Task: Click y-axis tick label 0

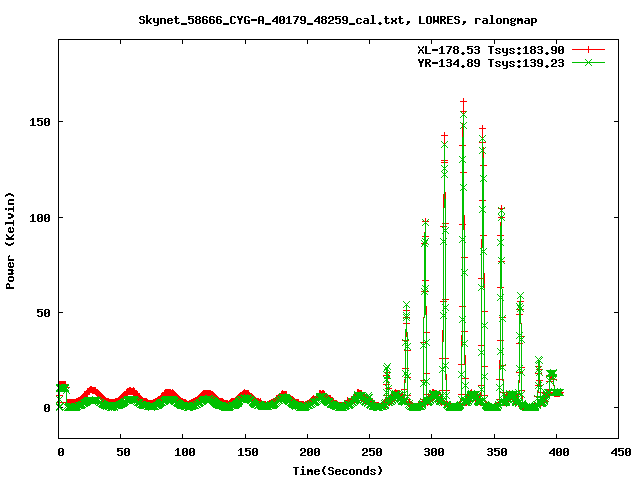Action: point(47,408)
